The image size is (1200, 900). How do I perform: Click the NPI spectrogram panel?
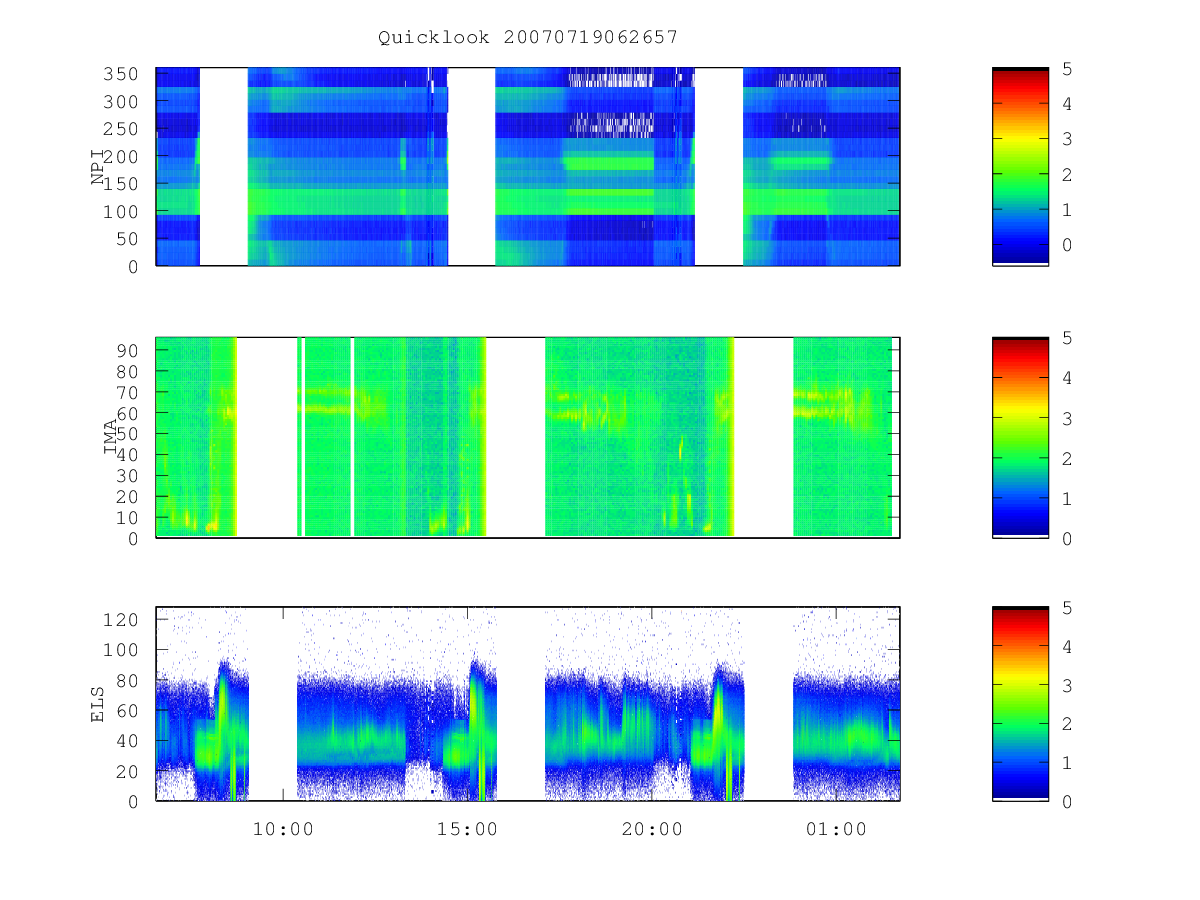[528, 167]
